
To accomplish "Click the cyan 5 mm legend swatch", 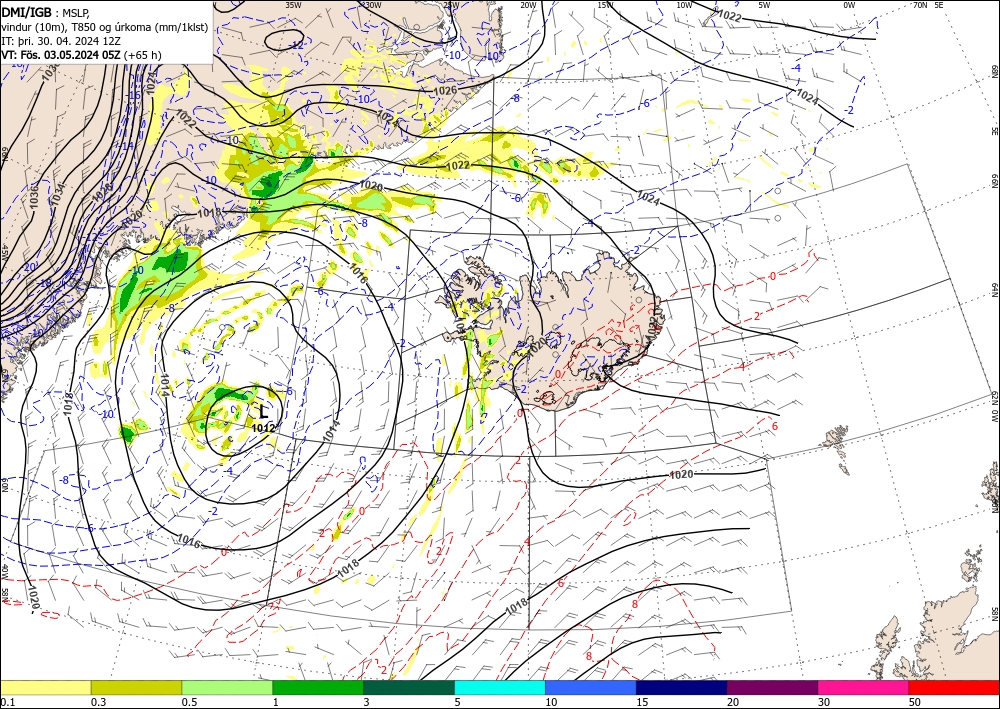I will click(x=500, y=687).
